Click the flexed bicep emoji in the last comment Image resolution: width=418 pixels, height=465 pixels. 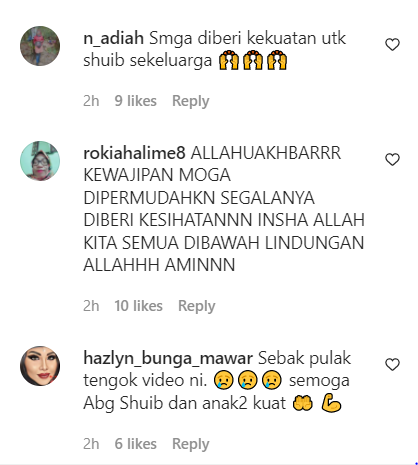pyautogui.click(x=331, y=403)
